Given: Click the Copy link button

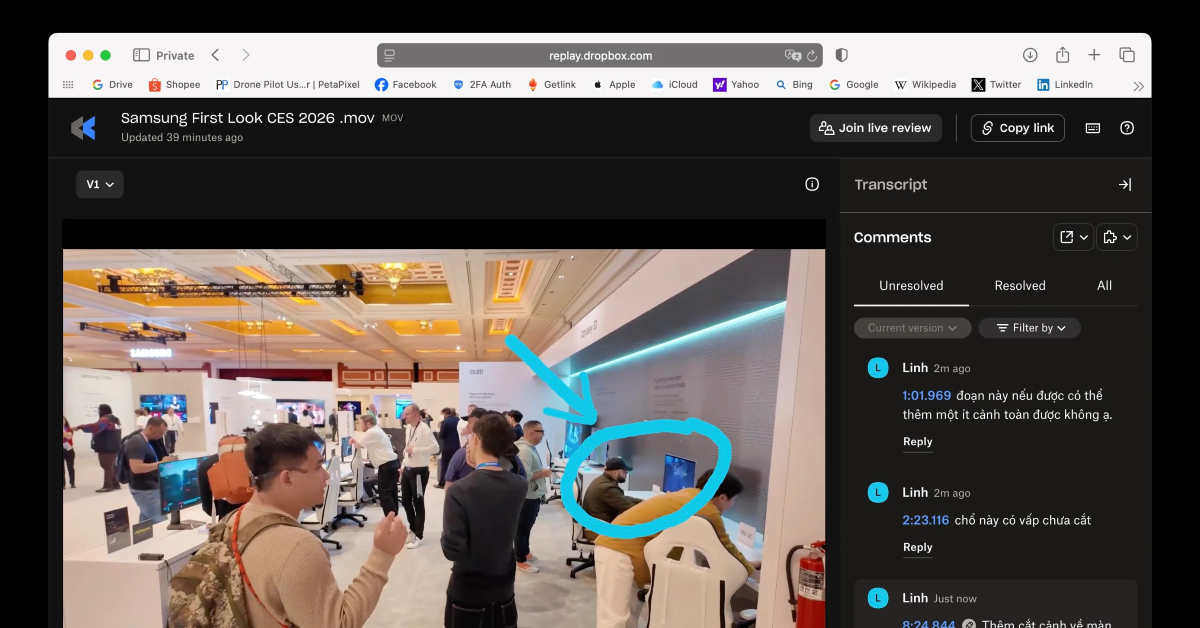Looking at the screenshot, I should click(x=1017, y=127).
